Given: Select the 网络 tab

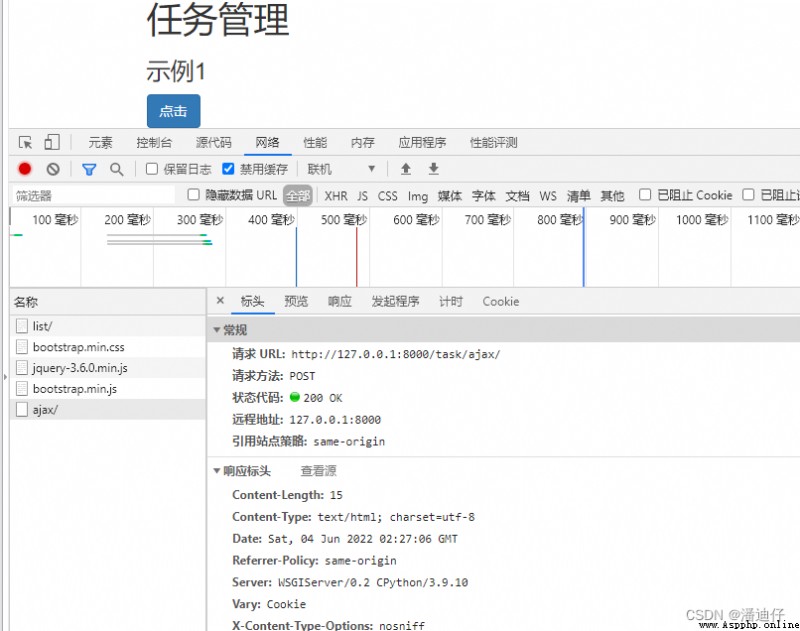Looking at the screenshot, I should 267,142.
